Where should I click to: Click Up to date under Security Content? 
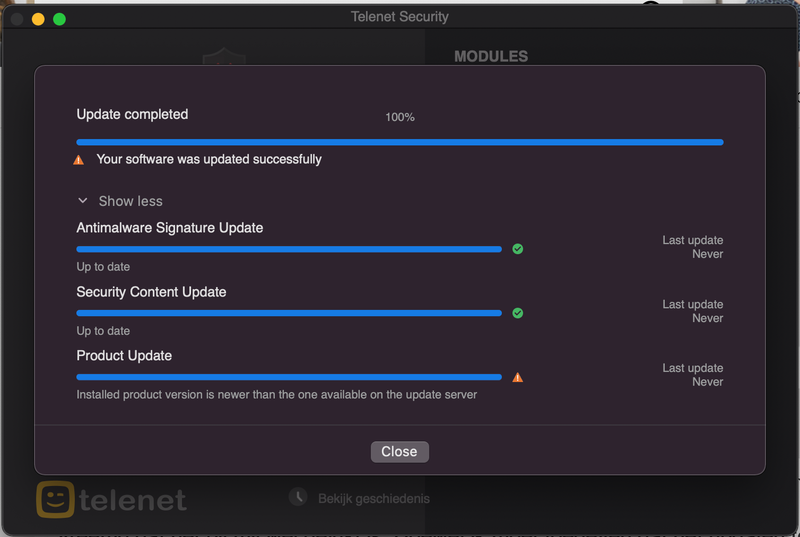coord(103,331)
